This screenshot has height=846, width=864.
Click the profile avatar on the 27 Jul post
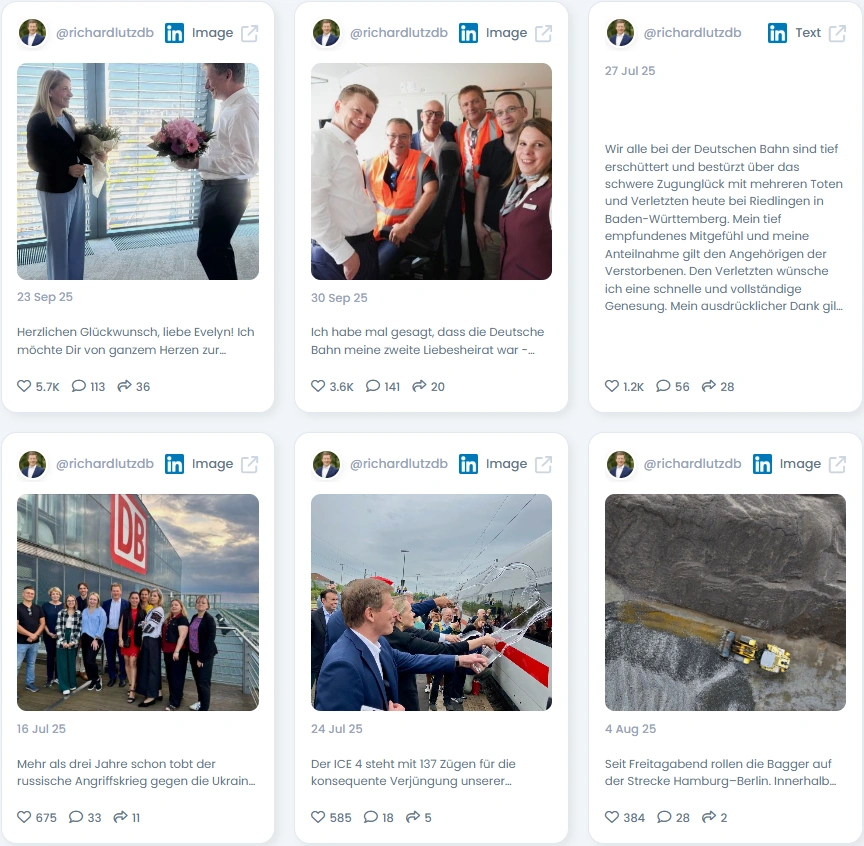coord(620,33)
